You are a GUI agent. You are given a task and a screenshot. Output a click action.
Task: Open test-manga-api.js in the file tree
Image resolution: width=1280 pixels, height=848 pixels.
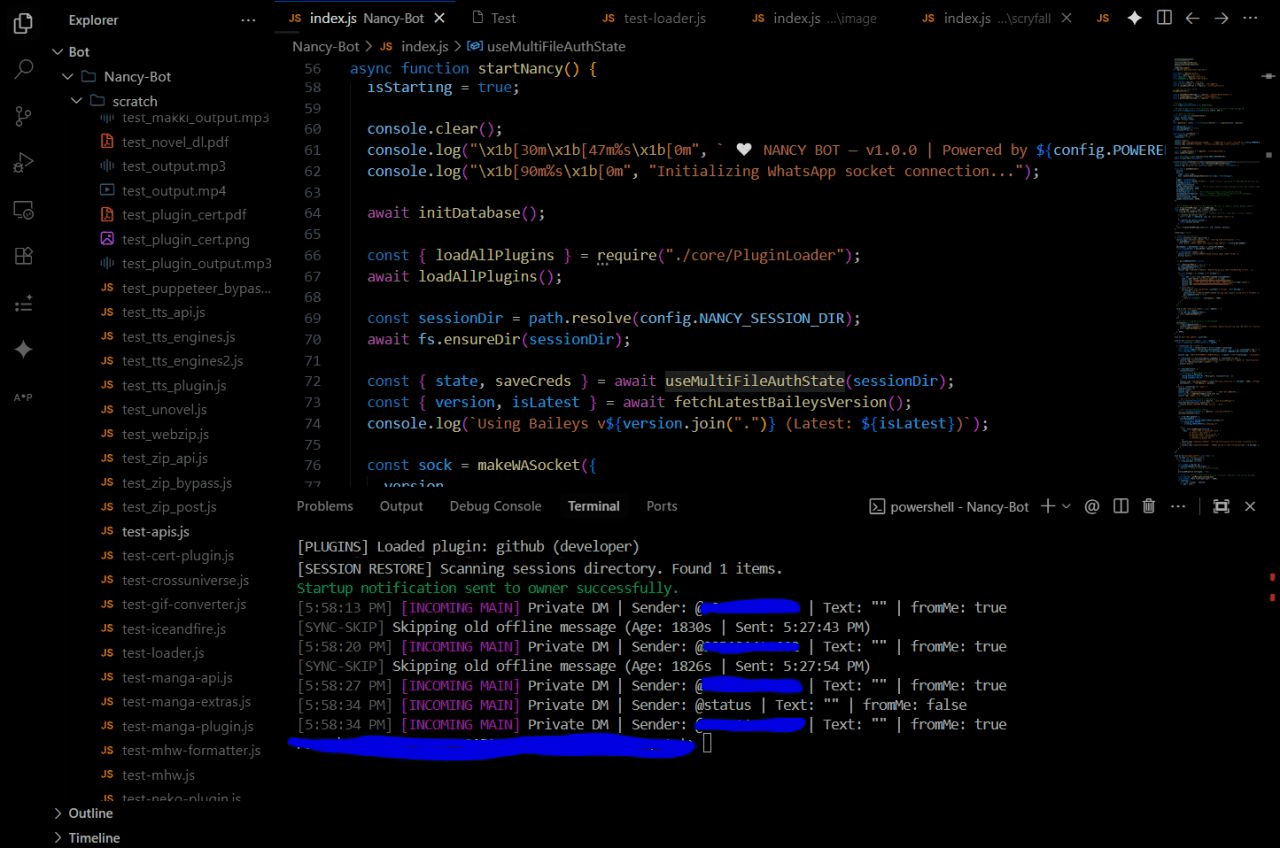[x=177, y=677]
